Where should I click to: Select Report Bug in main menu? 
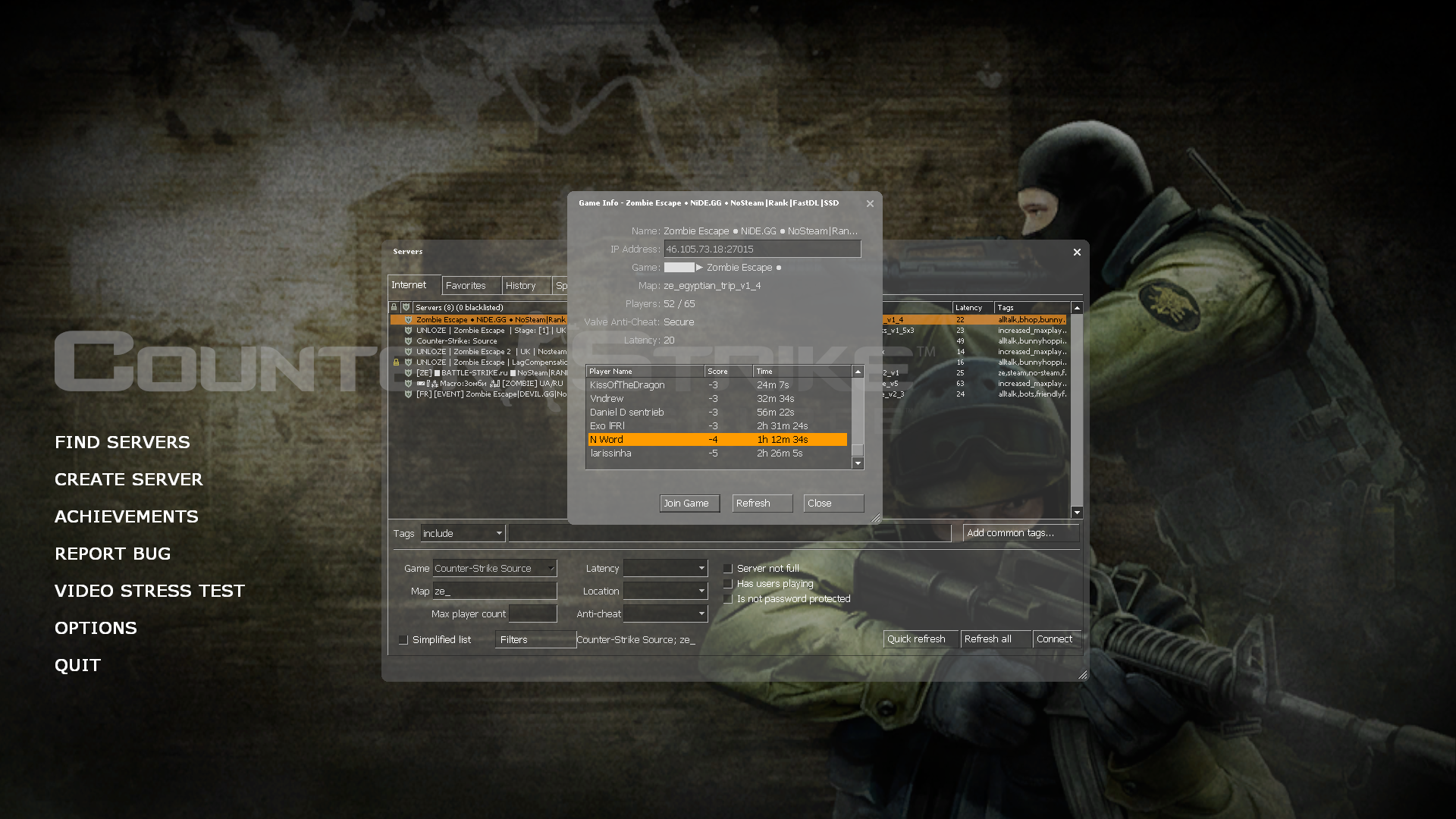(x=113, y=554)
